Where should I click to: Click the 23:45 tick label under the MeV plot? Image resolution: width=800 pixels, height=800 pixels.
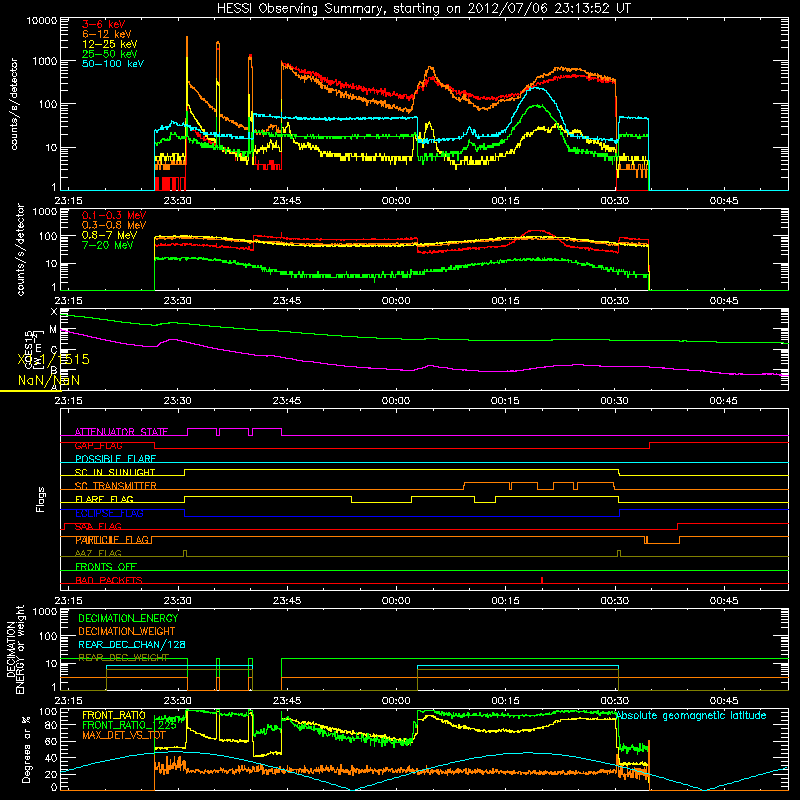(287, 301)
